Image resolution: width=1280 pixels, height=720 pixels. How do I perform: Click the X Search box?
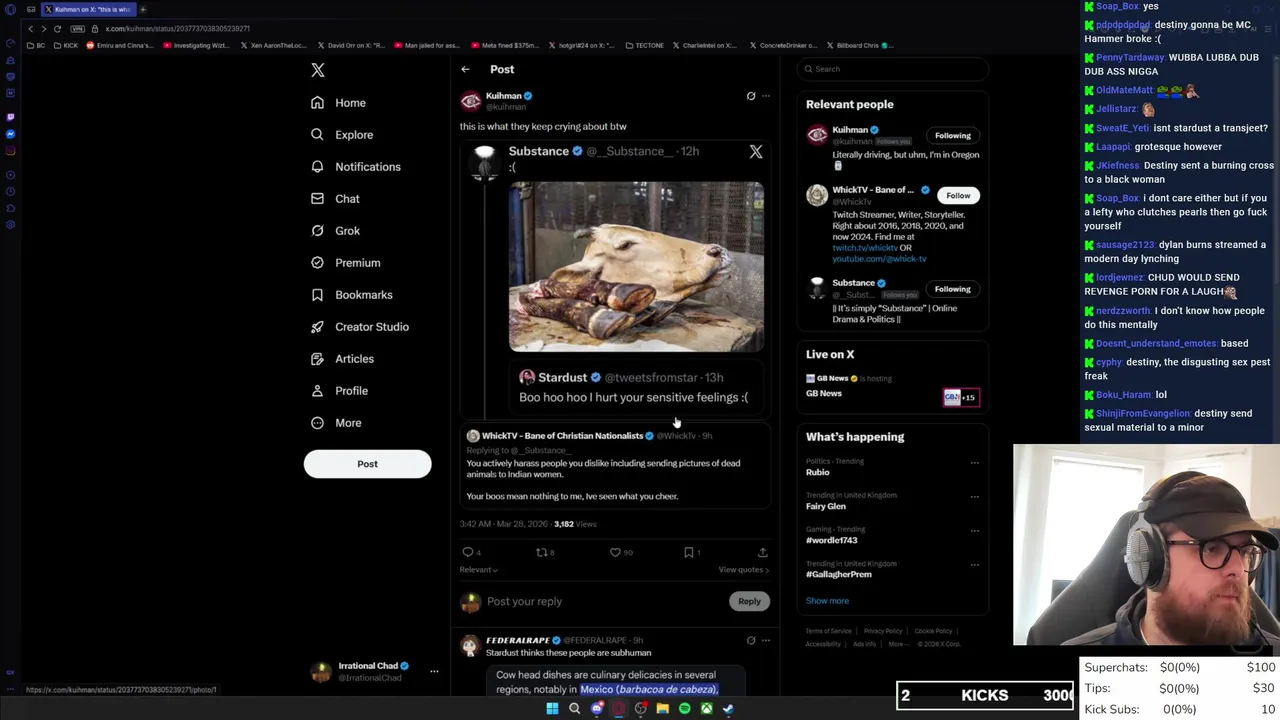(x=893, y=69)
